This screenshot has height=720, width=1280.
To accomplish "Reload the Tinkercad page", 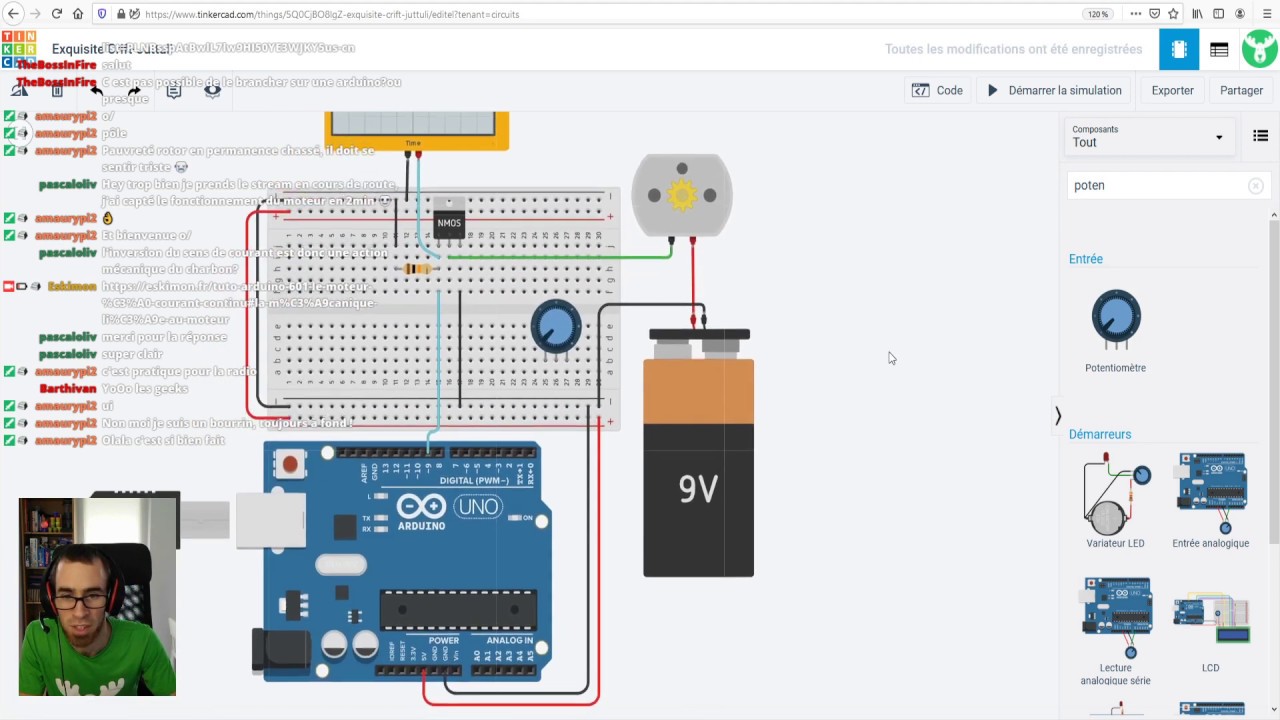I will click(57, 14).
